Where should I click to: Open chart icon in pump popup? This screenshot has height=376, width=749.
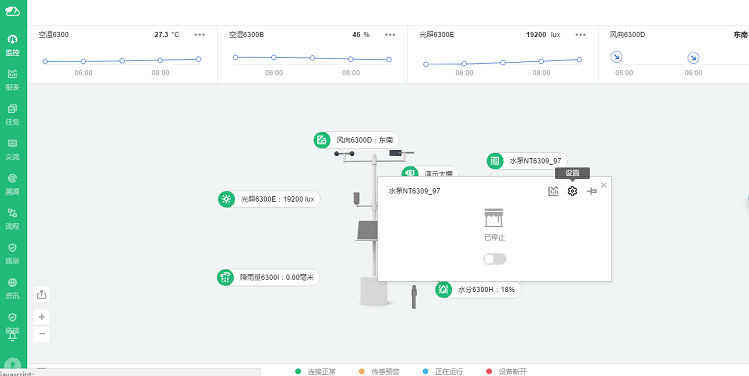pyautogui.click(x=553, y=191)
